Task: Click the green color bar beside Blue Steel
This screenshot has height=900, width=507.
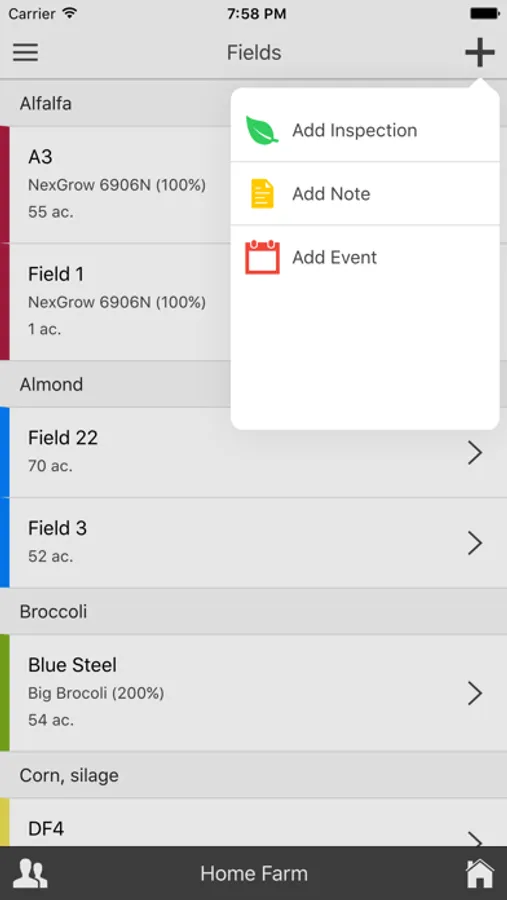Action: pos(5,693)
